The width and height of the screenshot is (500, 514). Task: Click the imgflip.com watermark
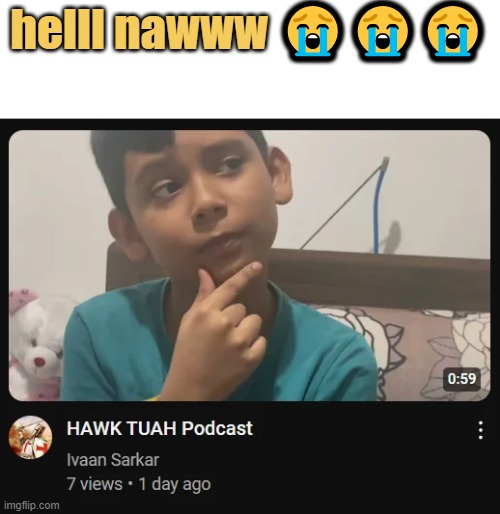pos(30,505)
